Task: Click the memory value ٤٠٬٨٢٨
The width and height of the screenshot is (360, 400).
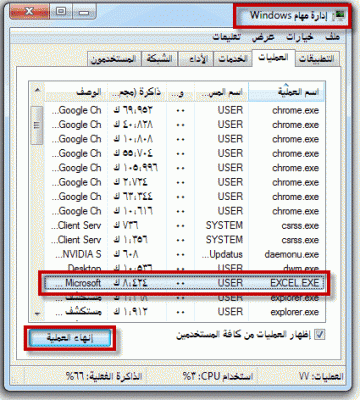Action: pyautogui.click(x=133, y=125)
